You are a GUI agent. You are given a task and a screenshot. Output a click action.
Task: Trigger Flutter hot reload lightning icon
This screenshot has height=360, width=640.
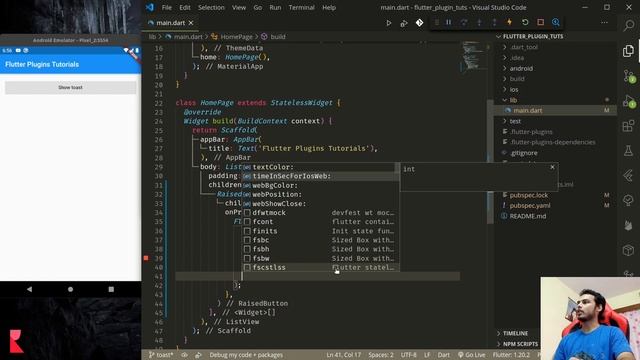pyautogui.click(x=510, y=22)
